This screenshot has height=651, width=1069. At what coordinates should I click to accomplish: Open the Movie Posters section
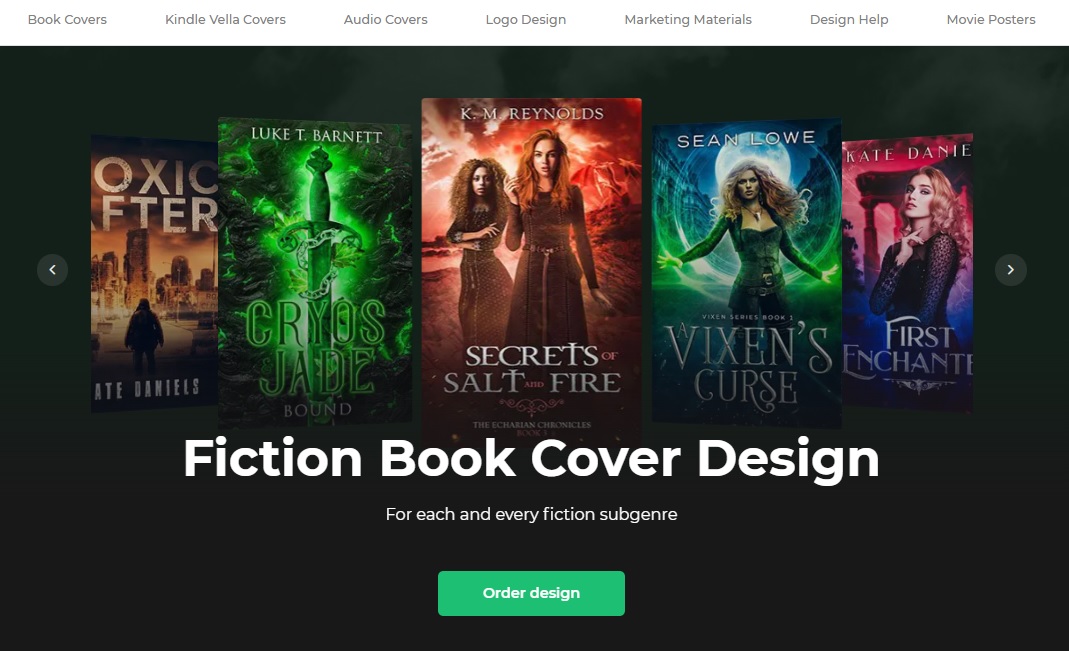[990, 19]
